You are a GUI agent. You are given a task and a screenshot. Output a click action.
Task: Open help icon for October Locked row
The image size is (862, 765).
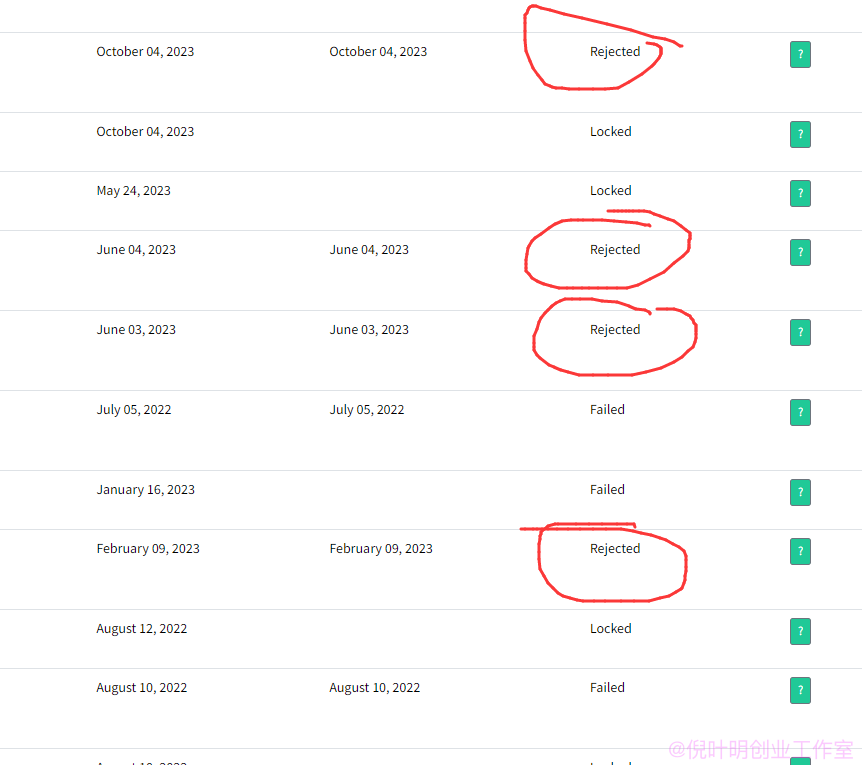(800, 135)
